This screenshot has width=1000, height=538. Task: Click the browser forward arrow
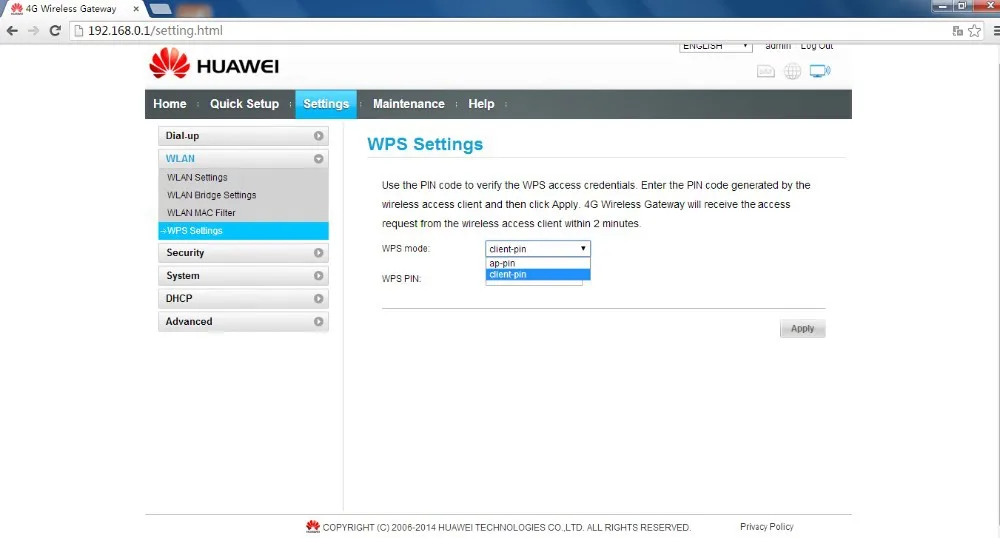point(33,31)
